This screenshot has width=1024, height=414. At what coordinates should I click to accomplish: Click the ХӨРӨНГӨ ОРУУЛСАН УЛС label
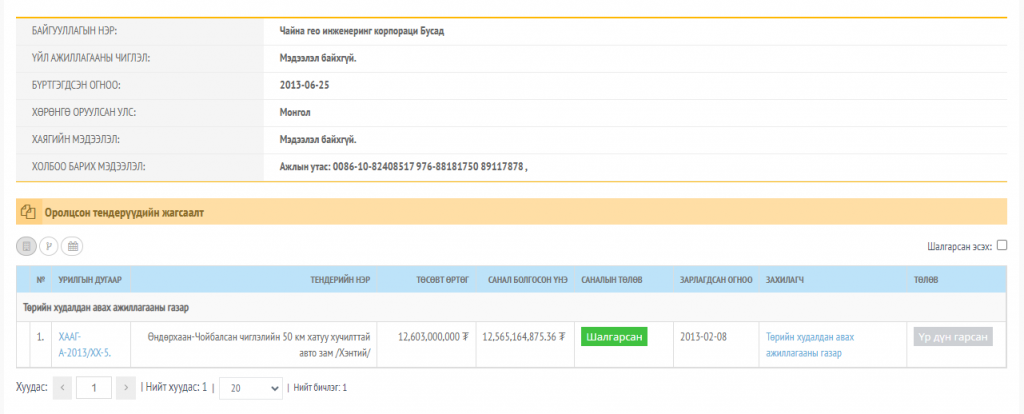[84, 112]
